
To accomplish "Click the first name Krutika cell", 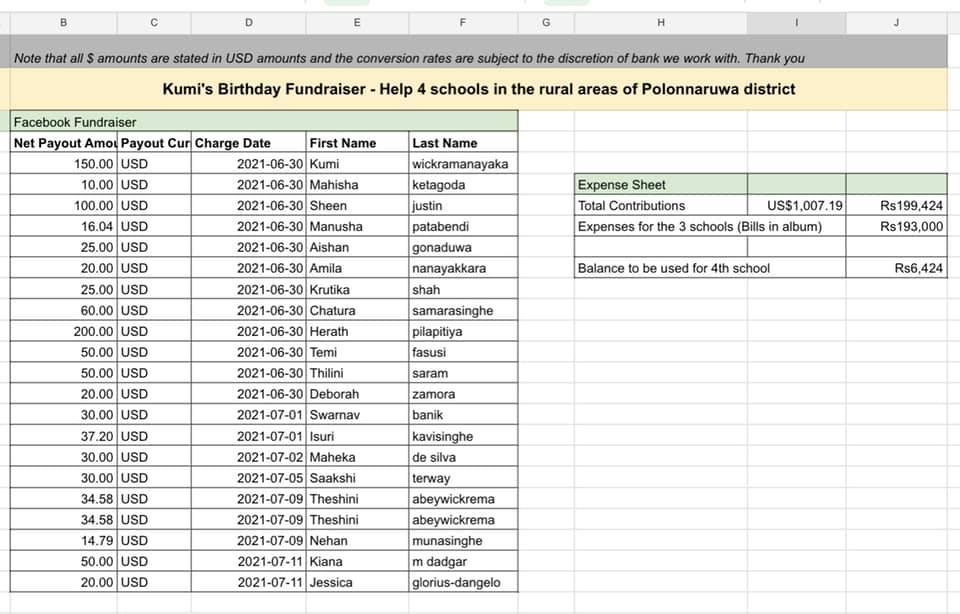I will pos(358,289).
